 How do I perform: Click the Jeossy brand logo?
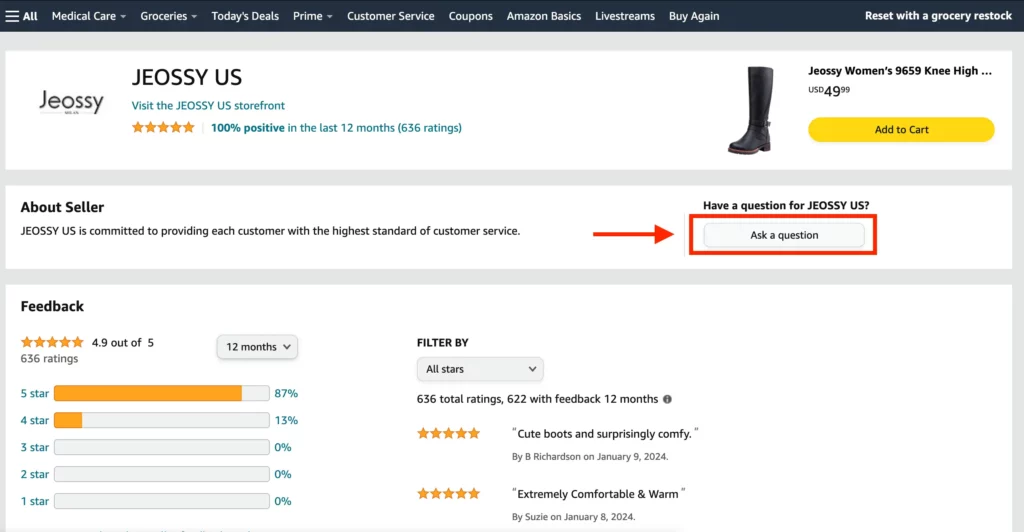click(71, 102)
